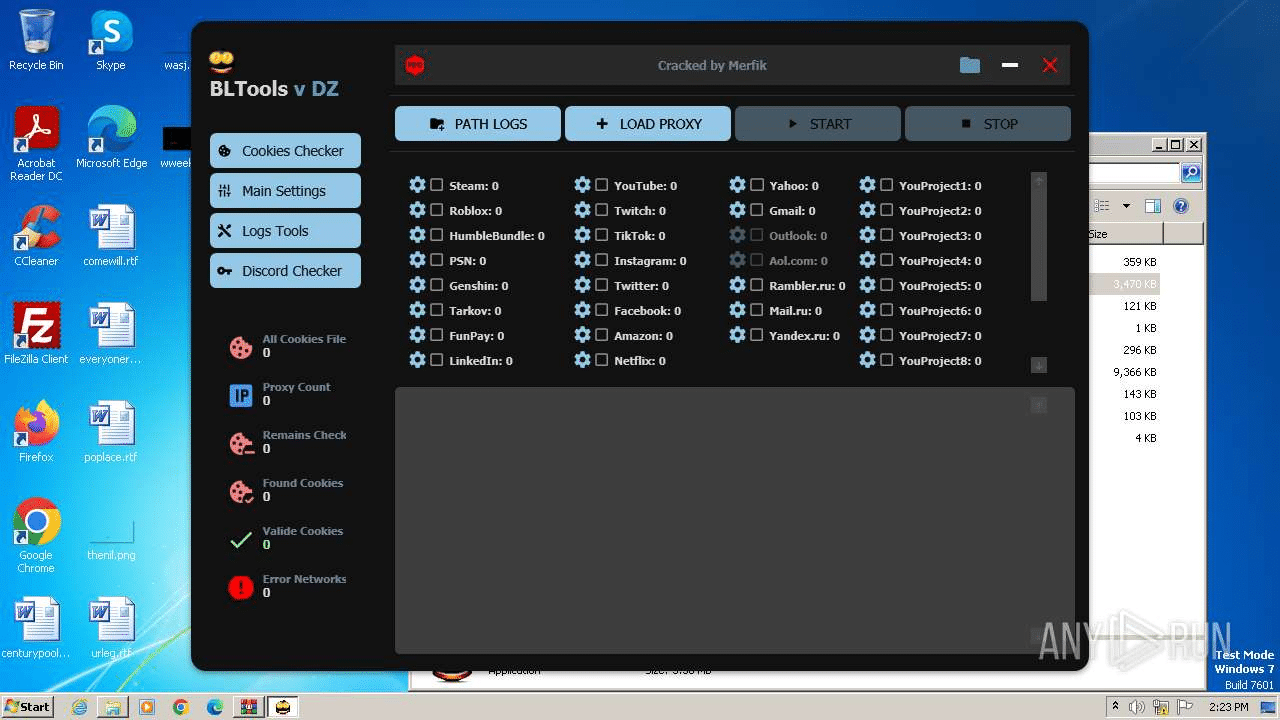
Task: Click the gear next to LinkedIn
Action: (x=417, y=360)
